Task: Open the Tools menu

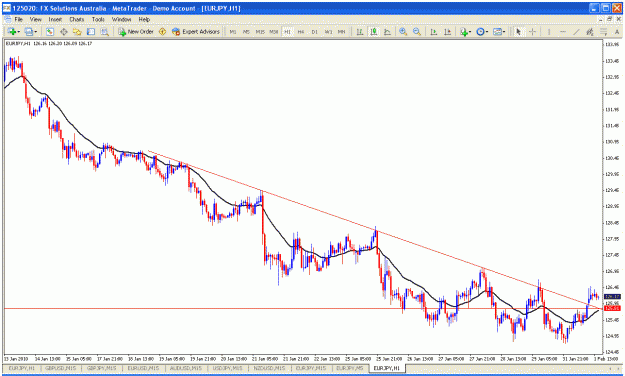Action: tap(98, 19)
